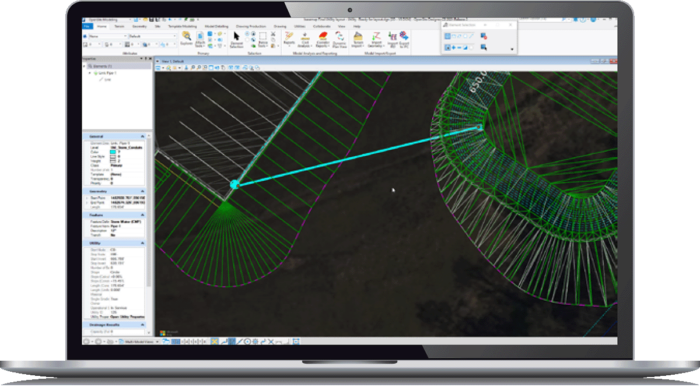Launch the Dynamic Plan View tool
Image resolution: width=700 pixels, height=391 pixels.
click(339, 40)
